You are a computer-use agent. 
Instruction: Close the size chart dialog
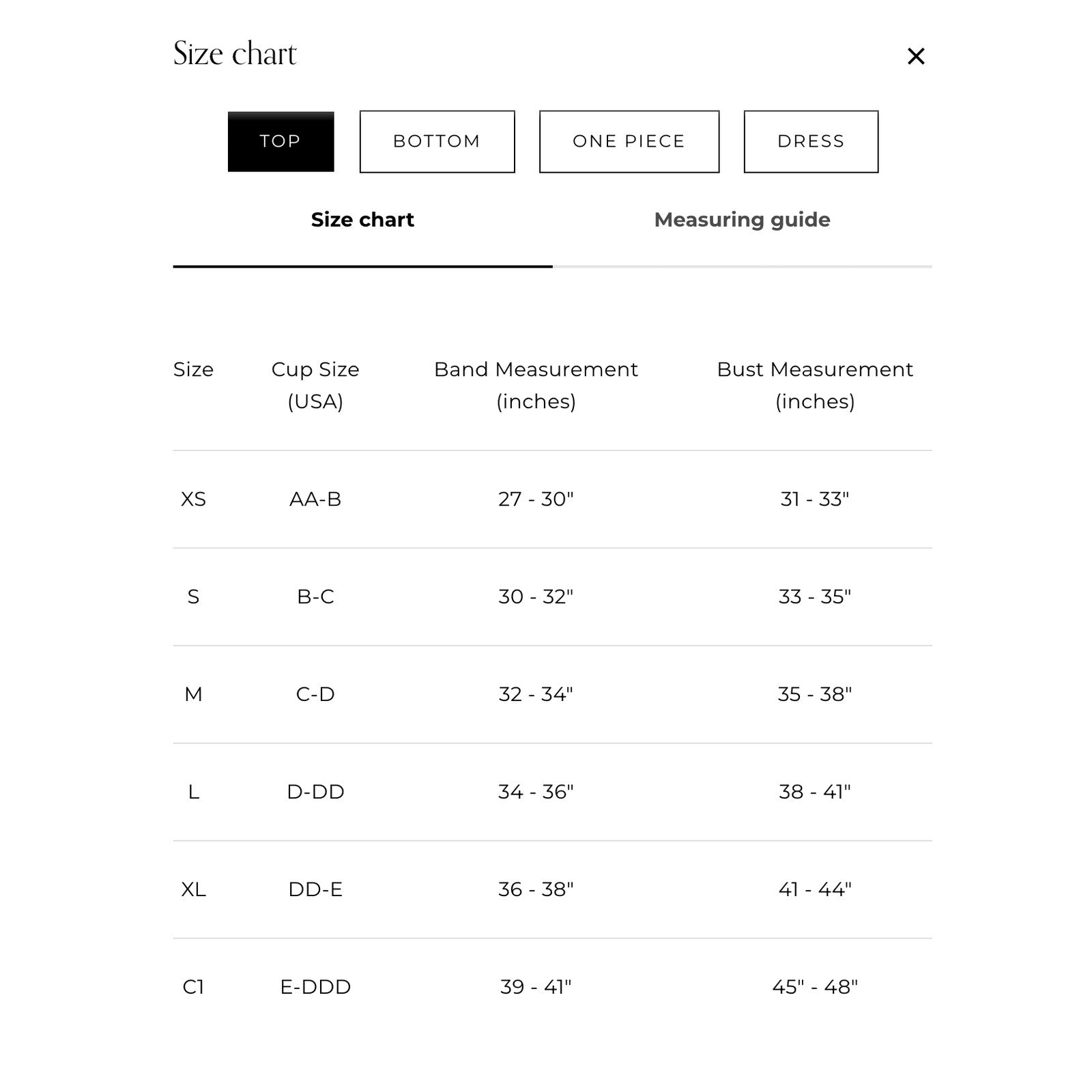point(916,56)
